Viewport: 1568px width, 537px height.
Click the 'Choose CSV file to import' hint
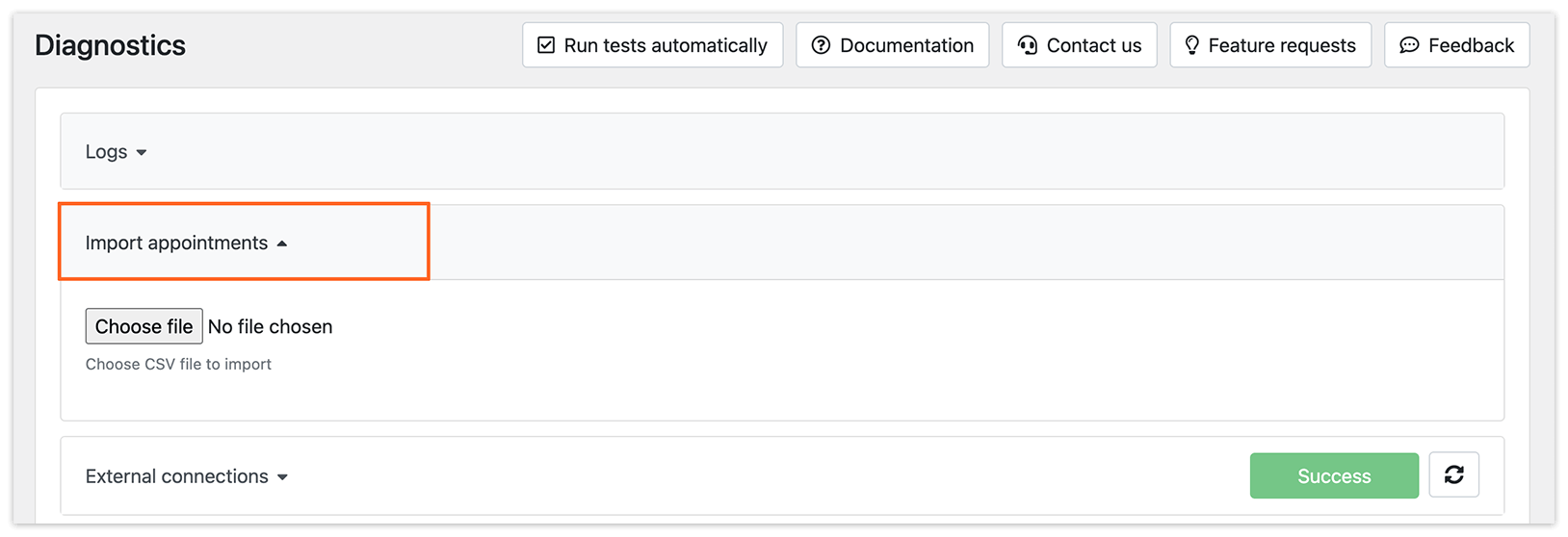[x=178, y=364]
